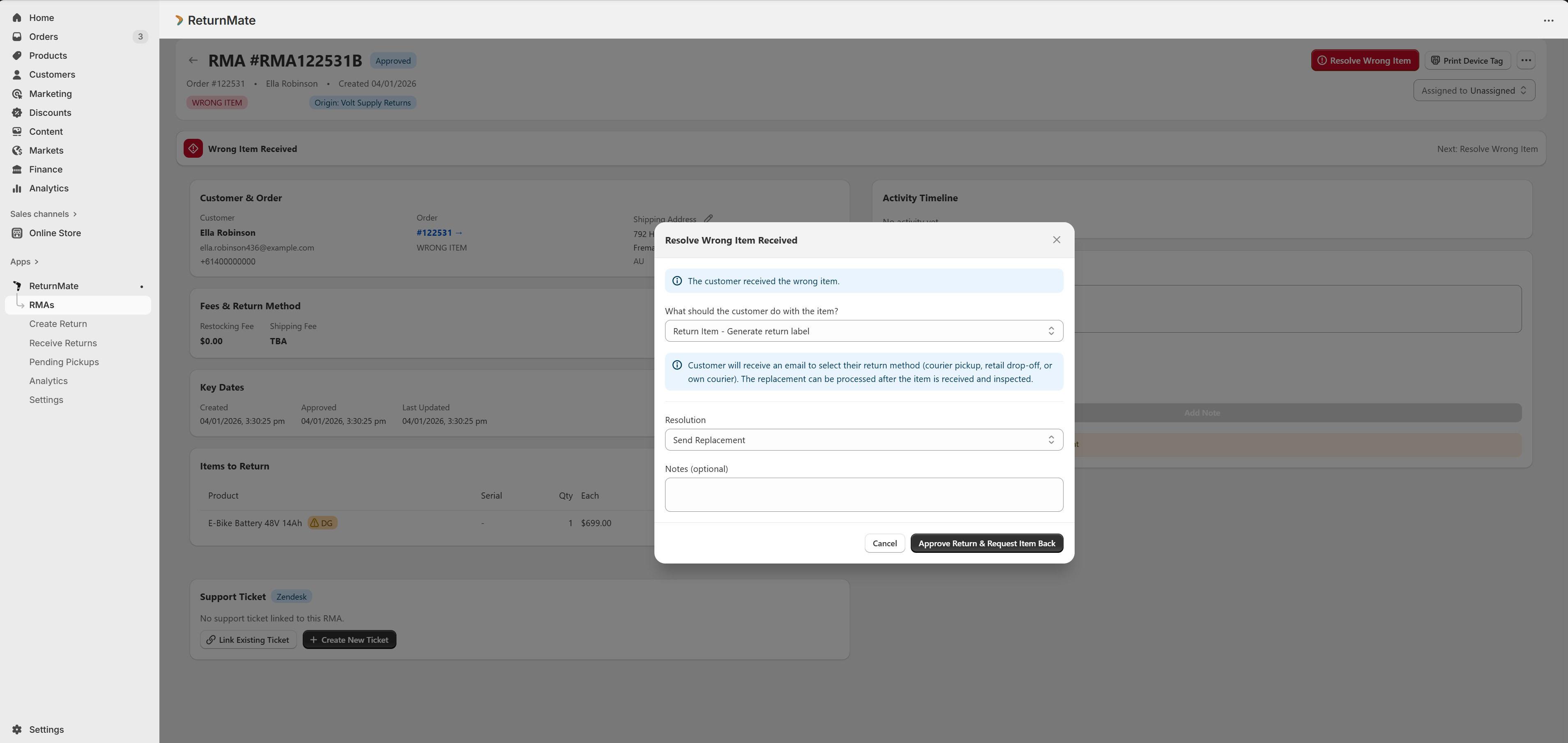Click the DG dangerous goods badge
Screen dimensions: 1568x743
pyautogui.click(x=322, y=523)
